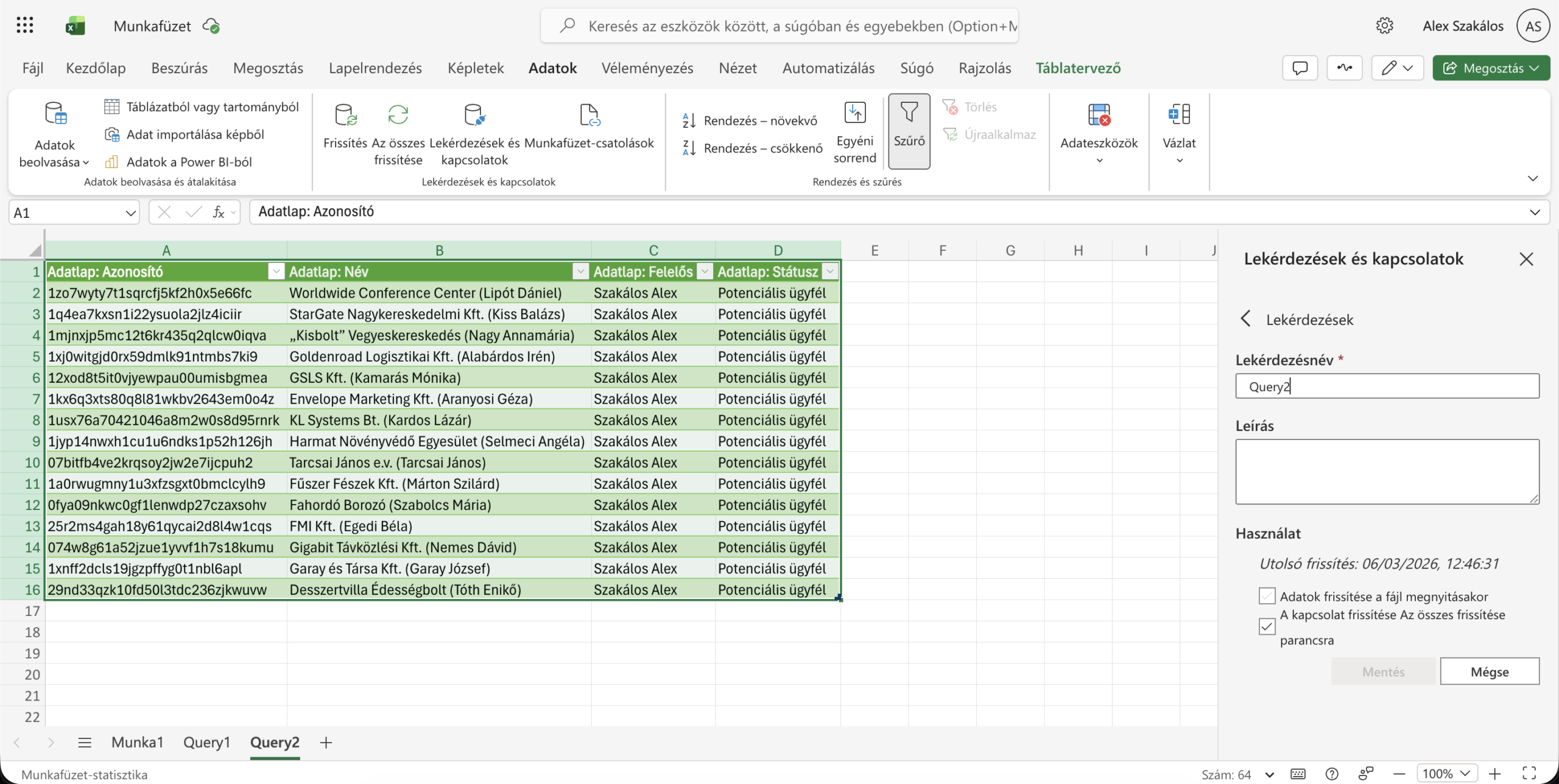The height and width of the screenshot is (784, 1559).
Task: Open the app launcher grid icon
Action: click(25, 26)
